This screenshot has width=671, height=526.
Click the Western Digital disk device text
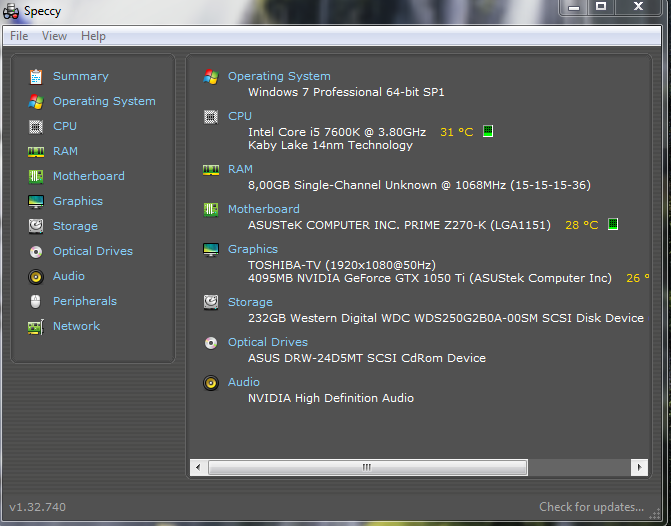[446, 318]
